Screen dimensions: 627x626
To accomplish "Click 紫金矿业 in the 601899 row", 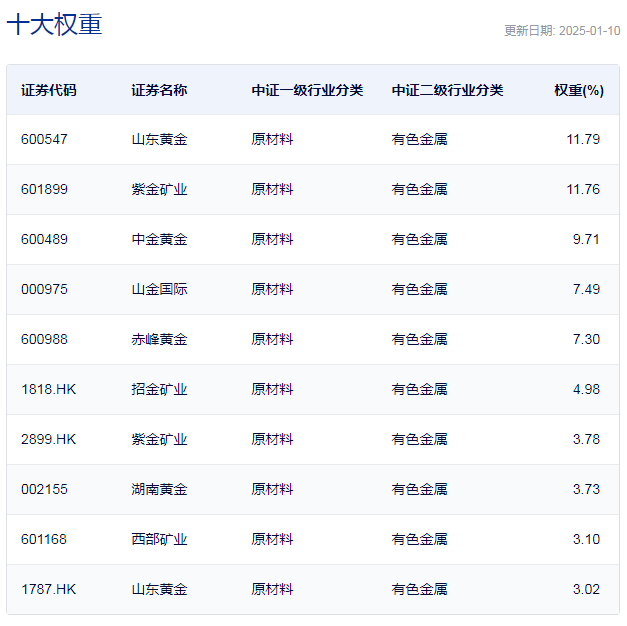I will click(159, 189).
